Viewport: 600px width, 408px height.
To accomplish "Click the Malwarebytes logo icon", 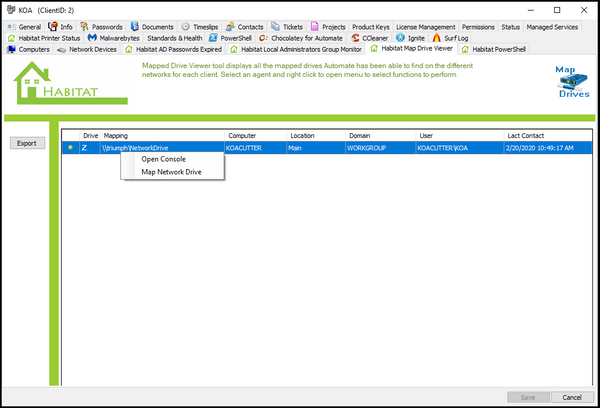I will pyautogui.click(x=92, y=38).
